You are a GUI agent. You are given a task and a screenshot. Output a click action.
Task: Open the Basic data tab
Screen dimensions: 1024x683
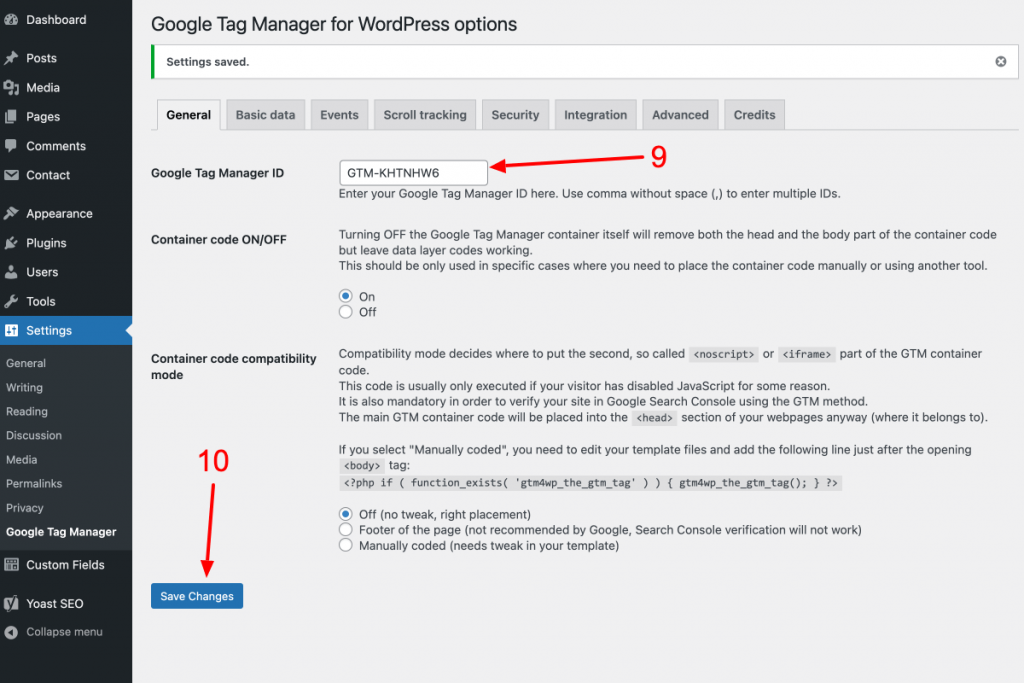[x=265, y=115]
